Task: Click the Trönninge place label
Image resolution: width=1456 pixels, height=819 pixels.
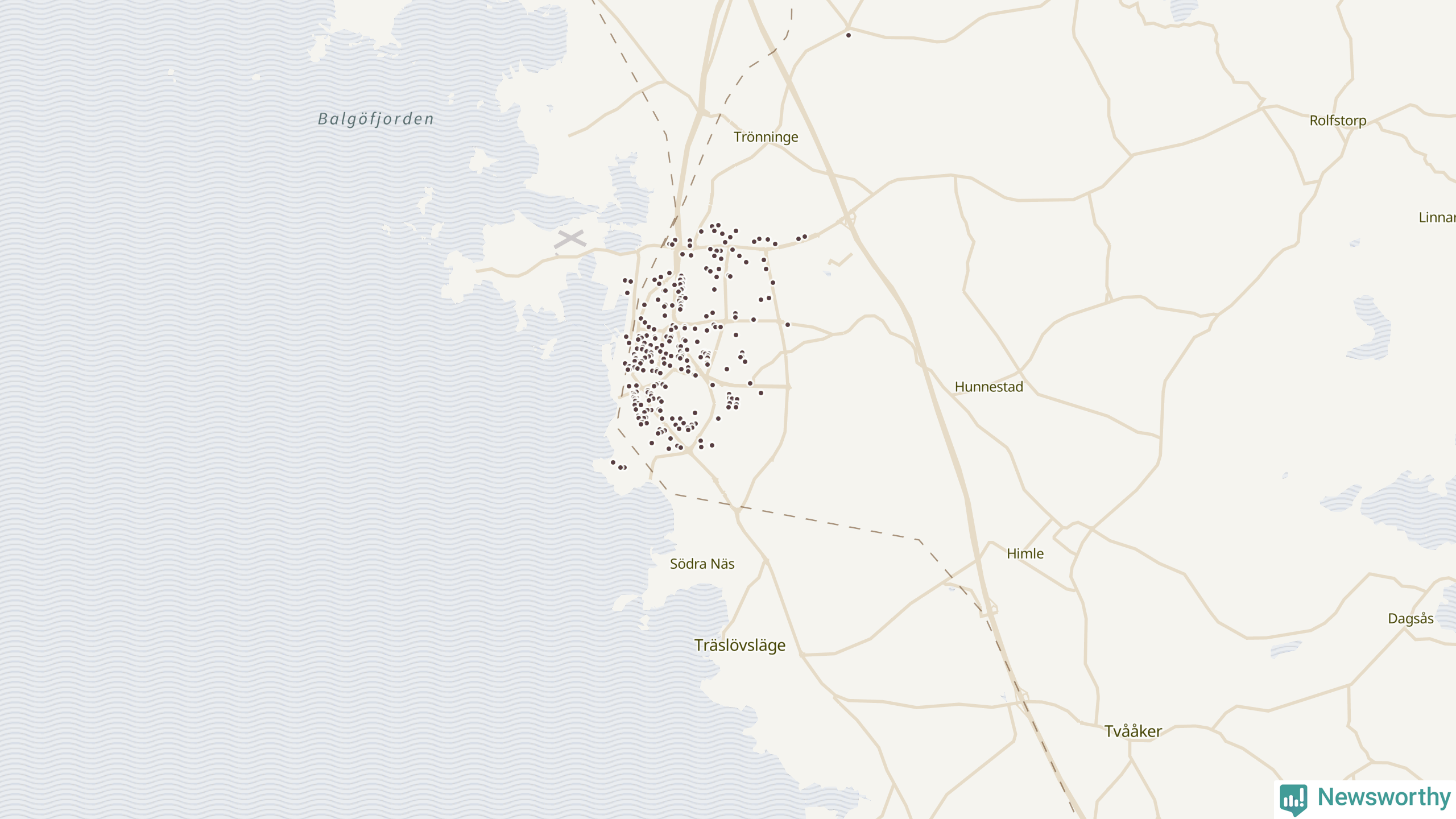Action: pyautogui.click(x=766, y=137)
